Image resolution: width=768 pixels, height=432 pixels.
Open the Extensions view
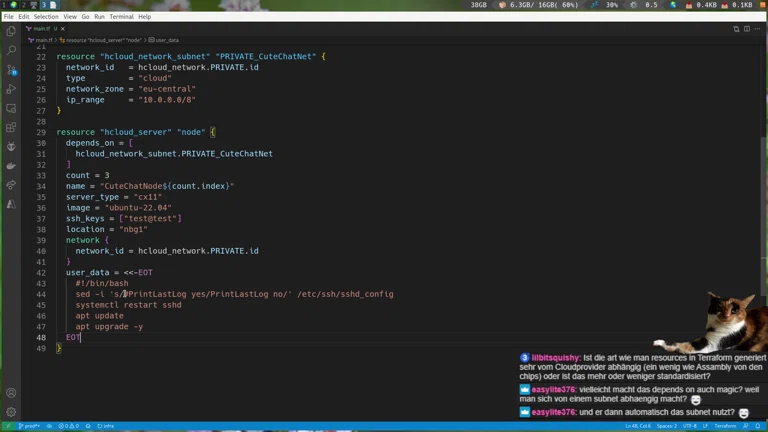pyautogui.click(x=11, y=127)
